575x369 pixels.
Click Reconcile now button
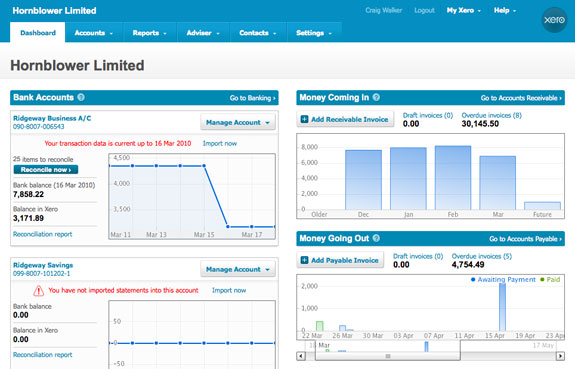[46, 169]
